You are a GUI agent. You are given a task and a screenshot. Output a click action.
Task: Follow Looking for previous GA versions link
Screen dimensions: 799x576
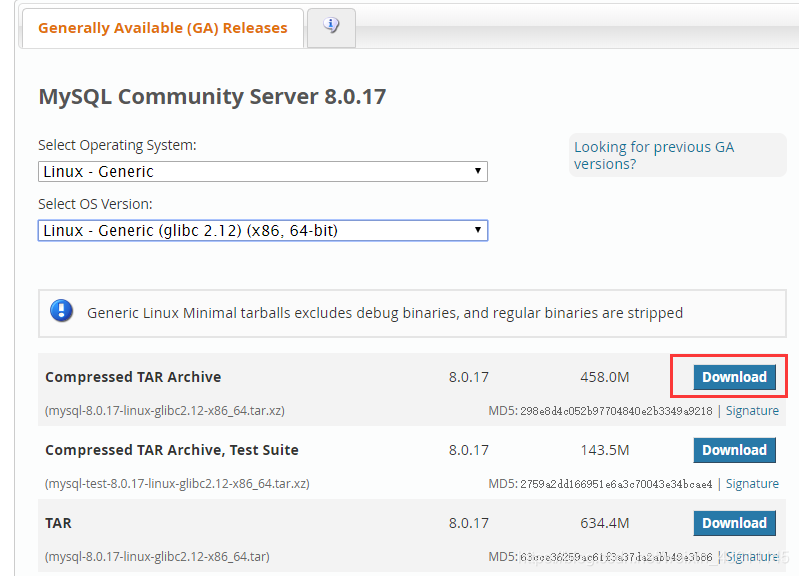coord(654,155)
